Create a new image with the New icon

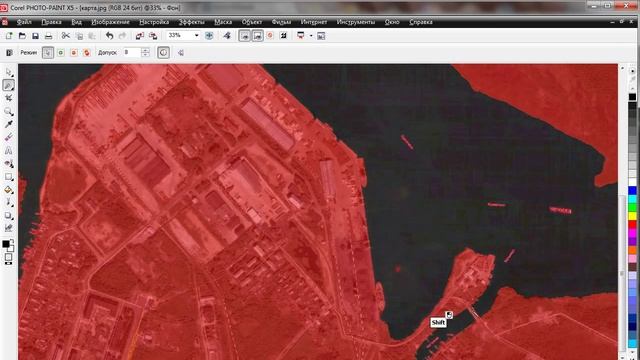coord(9,36)
